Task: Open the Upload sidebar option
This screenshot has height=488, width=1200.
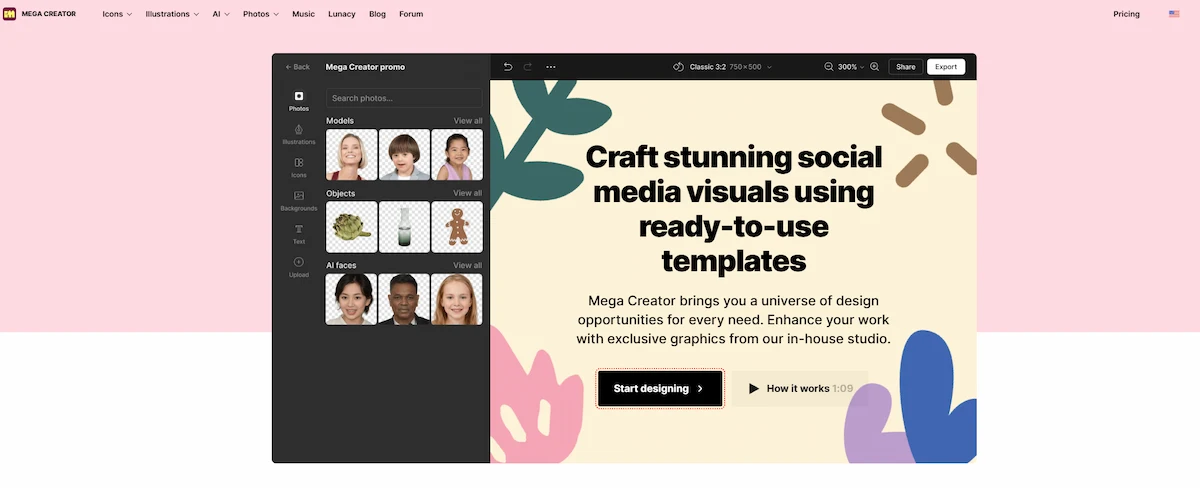Action: (x=299, y=267)
